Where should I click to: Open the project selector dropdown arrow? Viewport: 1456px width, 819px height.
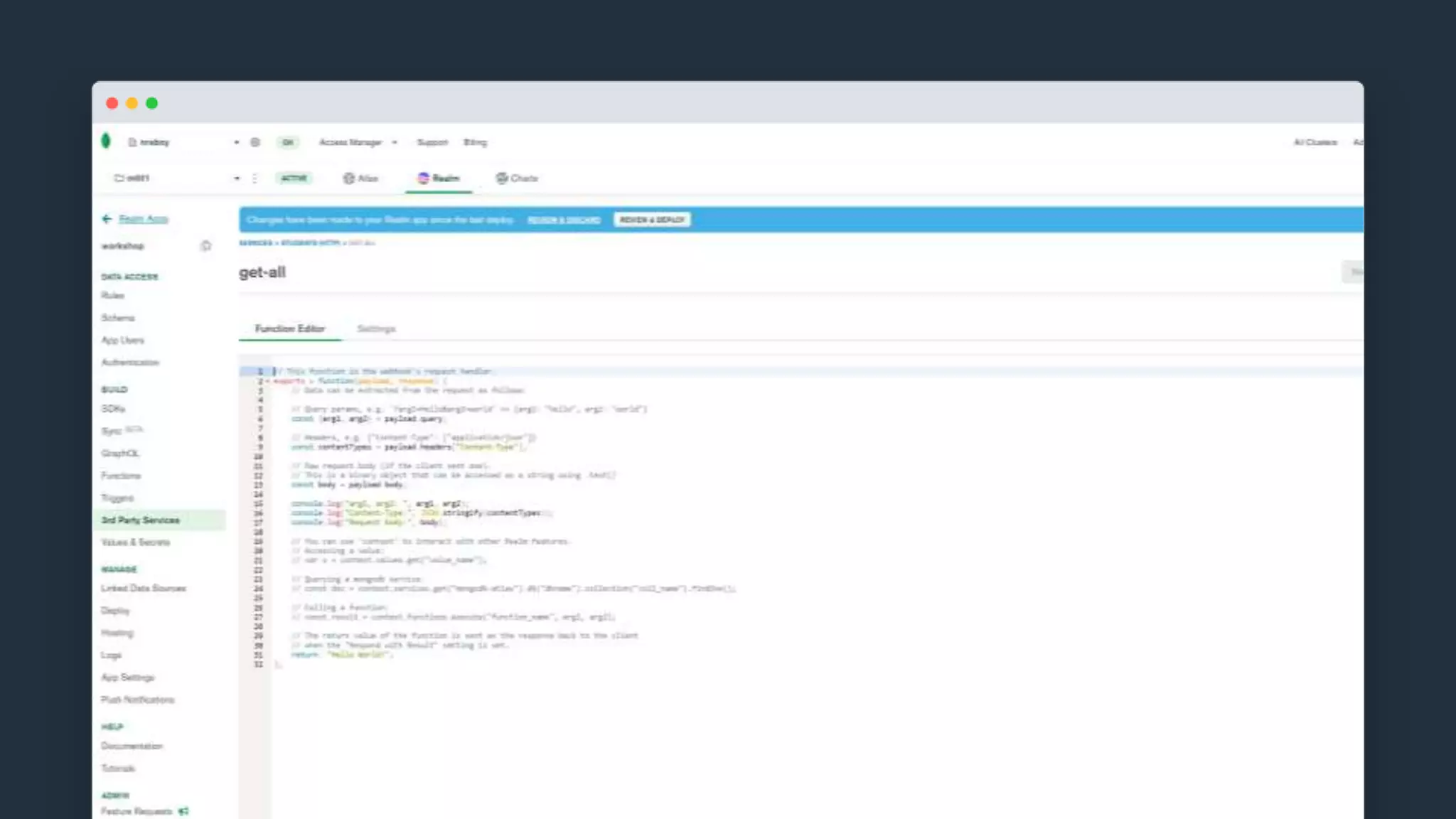tap(237, 178)
